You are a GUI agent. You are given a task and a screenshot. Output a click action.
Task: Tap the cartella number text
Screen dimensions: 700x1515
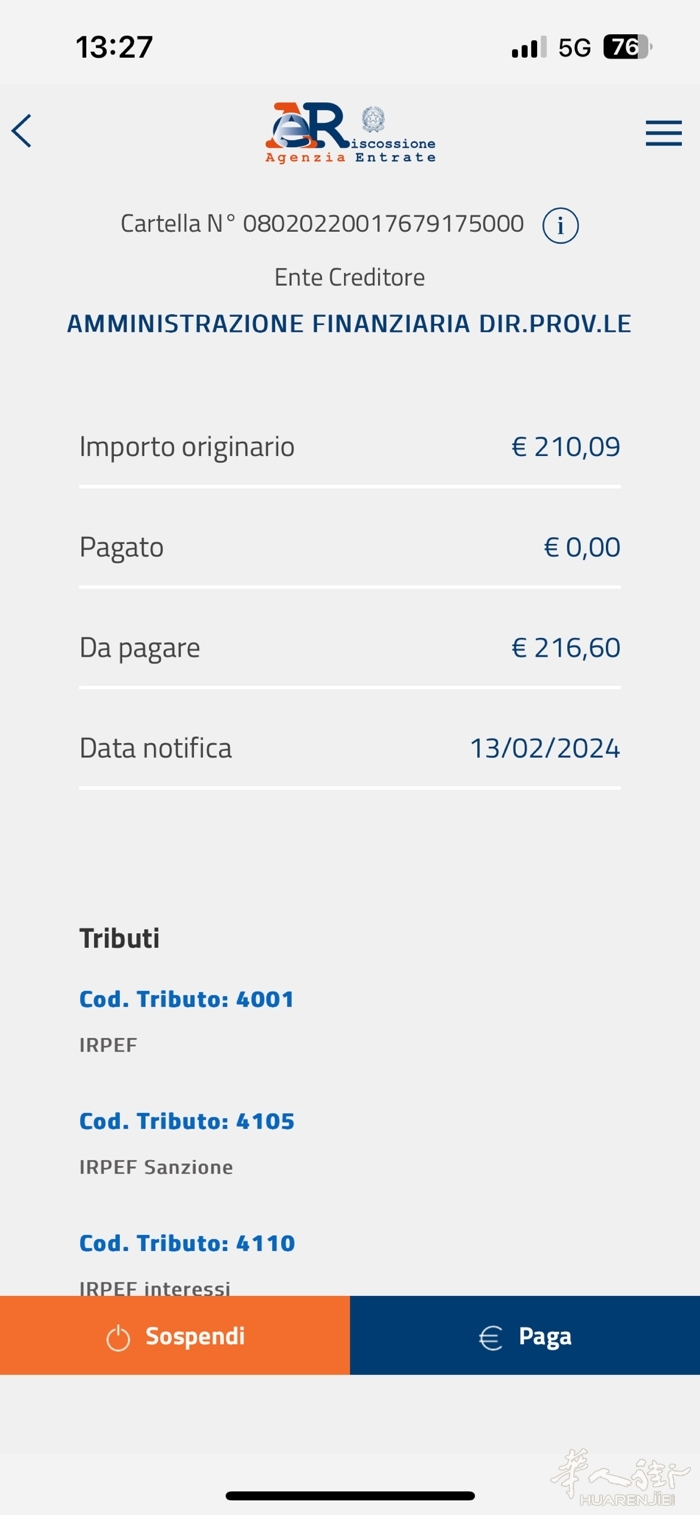pos(322,224)
